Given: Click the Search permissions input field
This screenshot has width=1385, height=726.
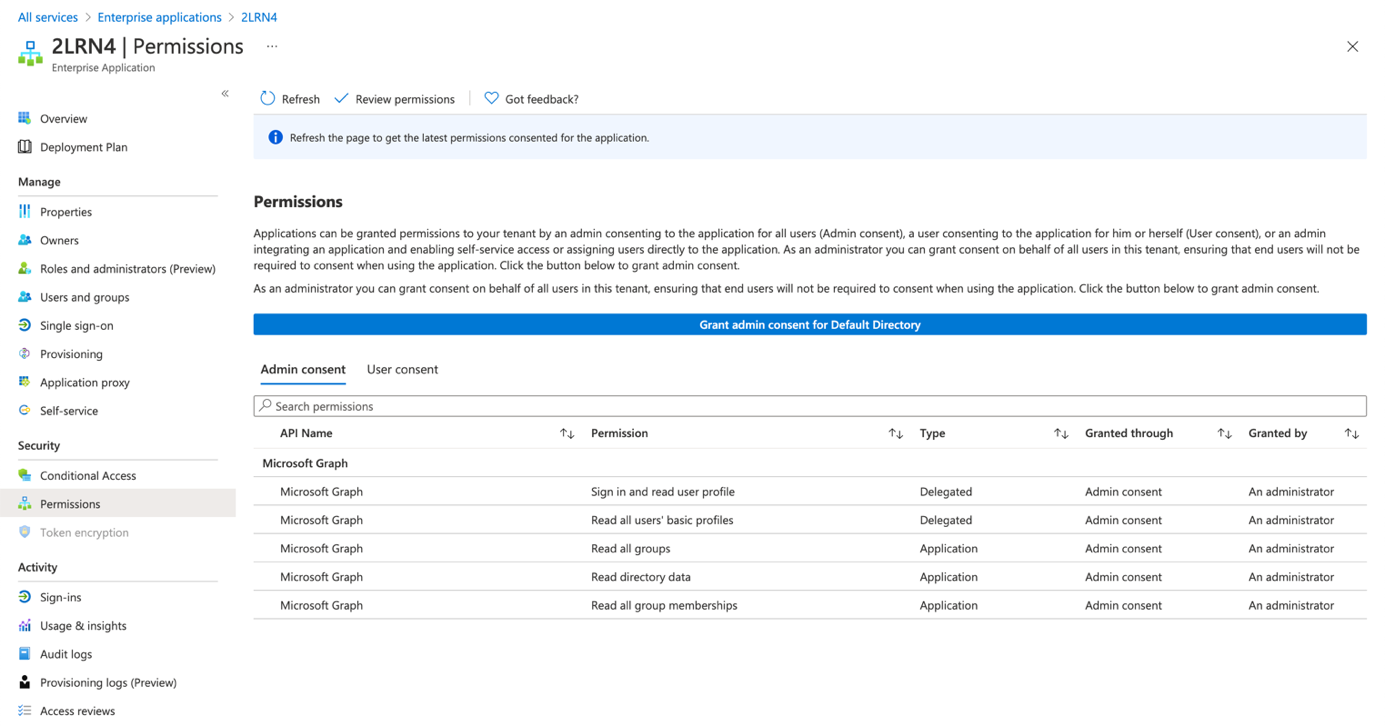Looking at the screenshot, I should 810,406.
